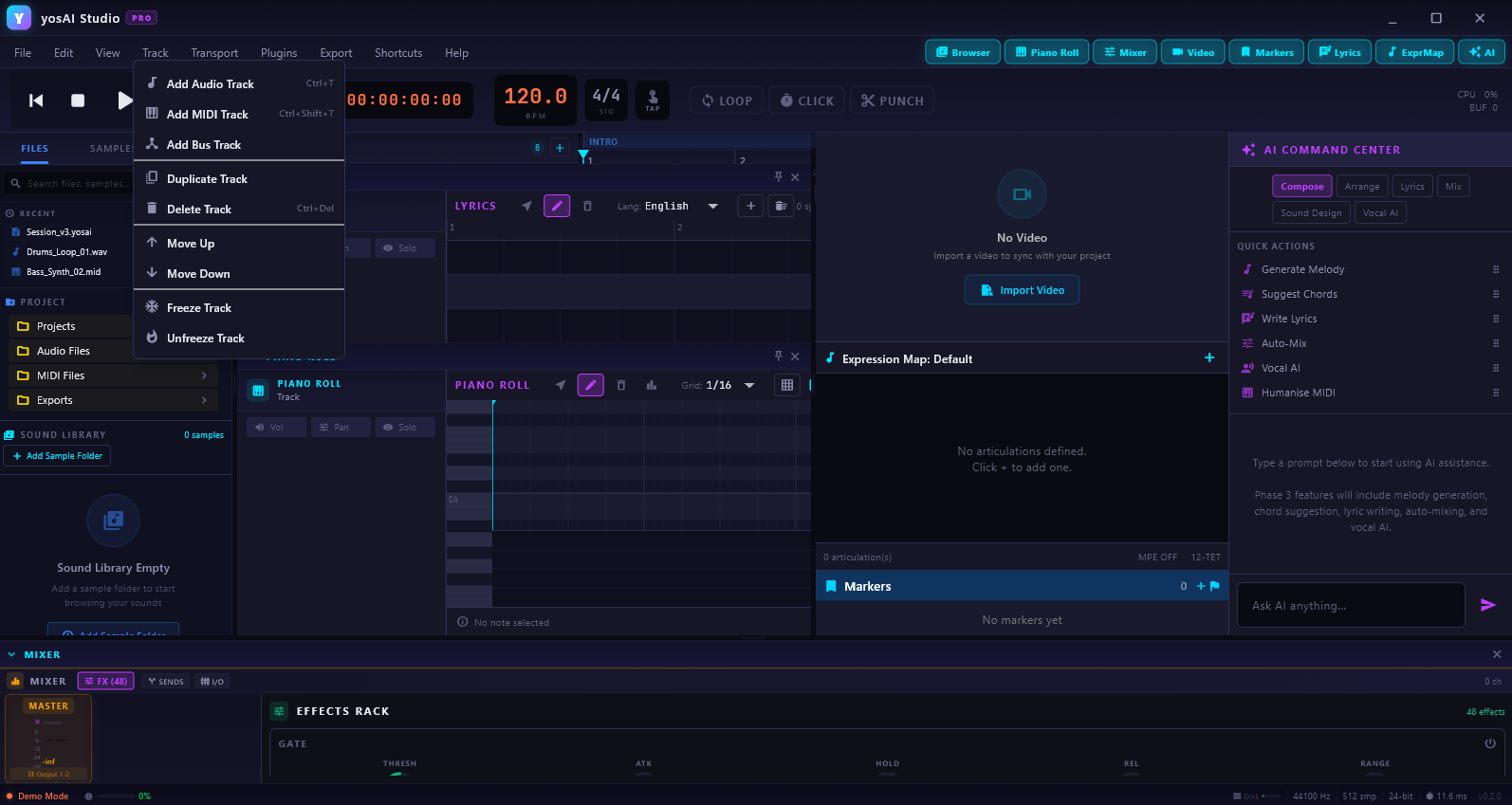Enable the metronome CLICK
1512x805 pixels.
click(x=806, y=101)
